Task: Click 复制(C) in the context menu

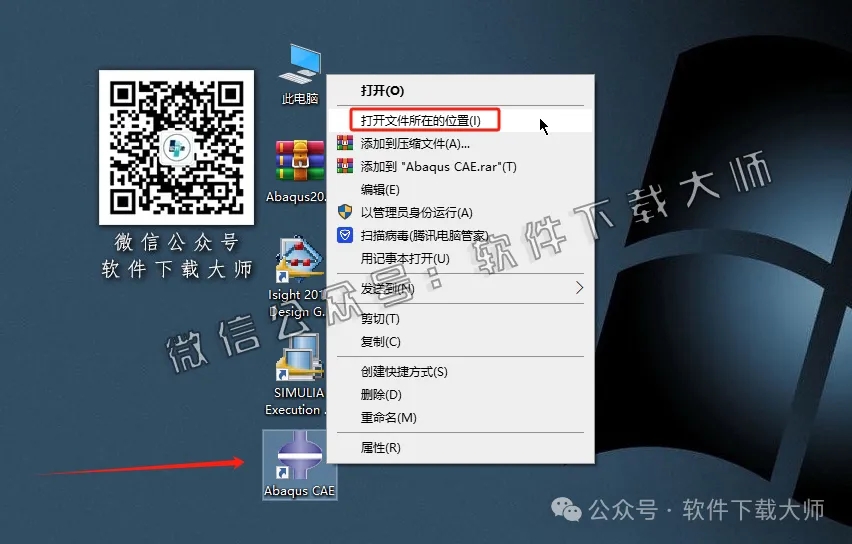Action: point(460,341)
